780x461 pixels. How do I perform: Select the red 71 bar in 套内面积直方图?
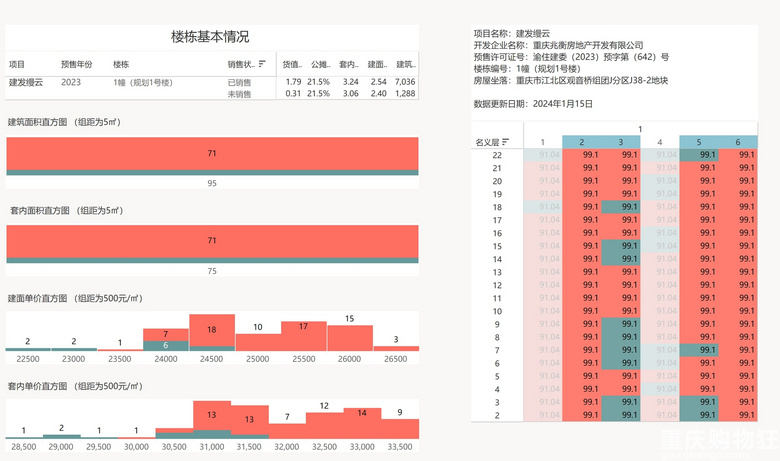(212, 241)
